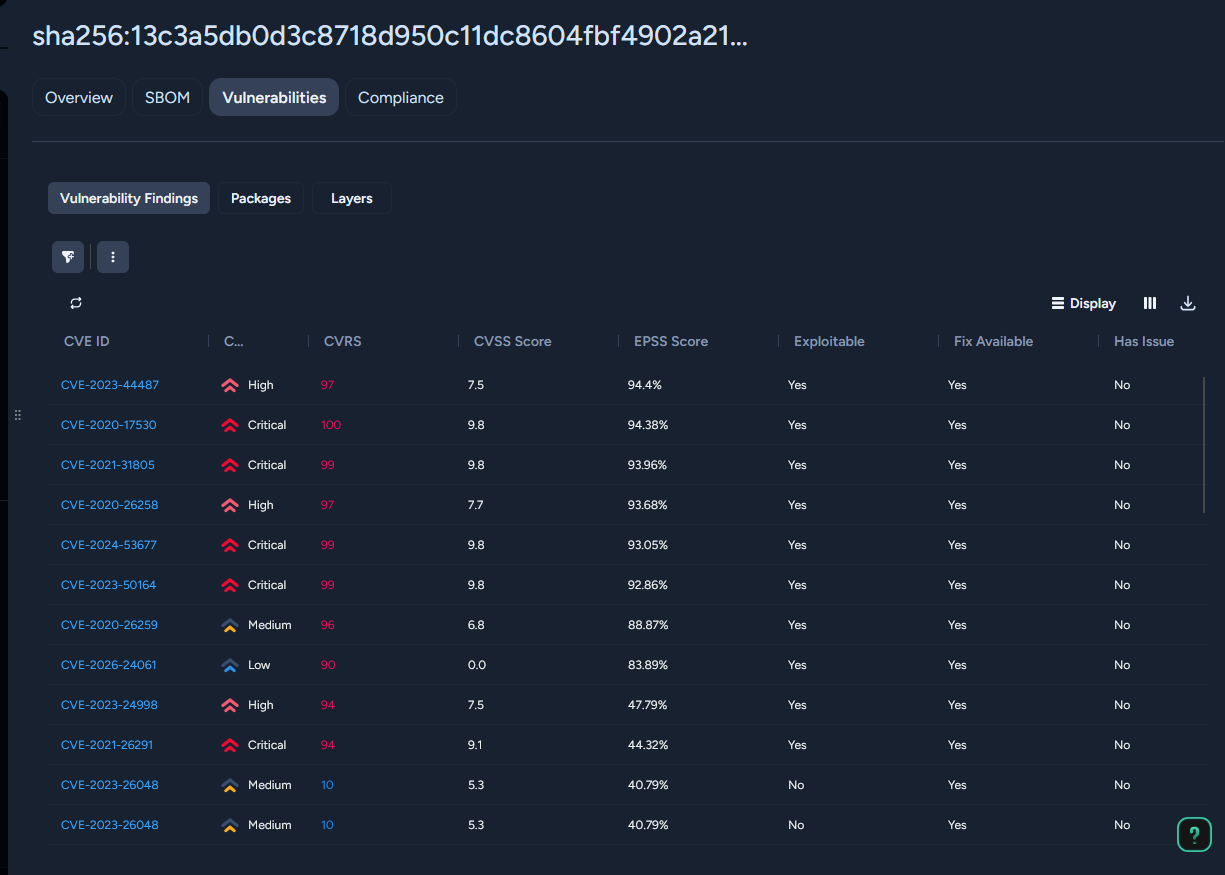Click CVRS value 100 for CVE-2020-17530

331,425
